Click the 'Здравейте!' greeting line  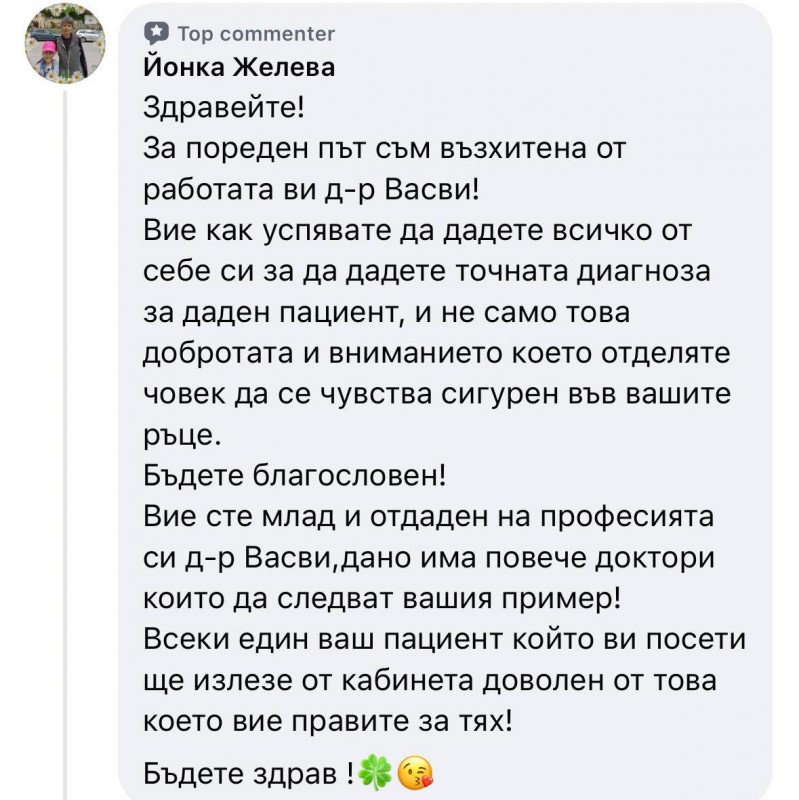click(x=223, y=108)
